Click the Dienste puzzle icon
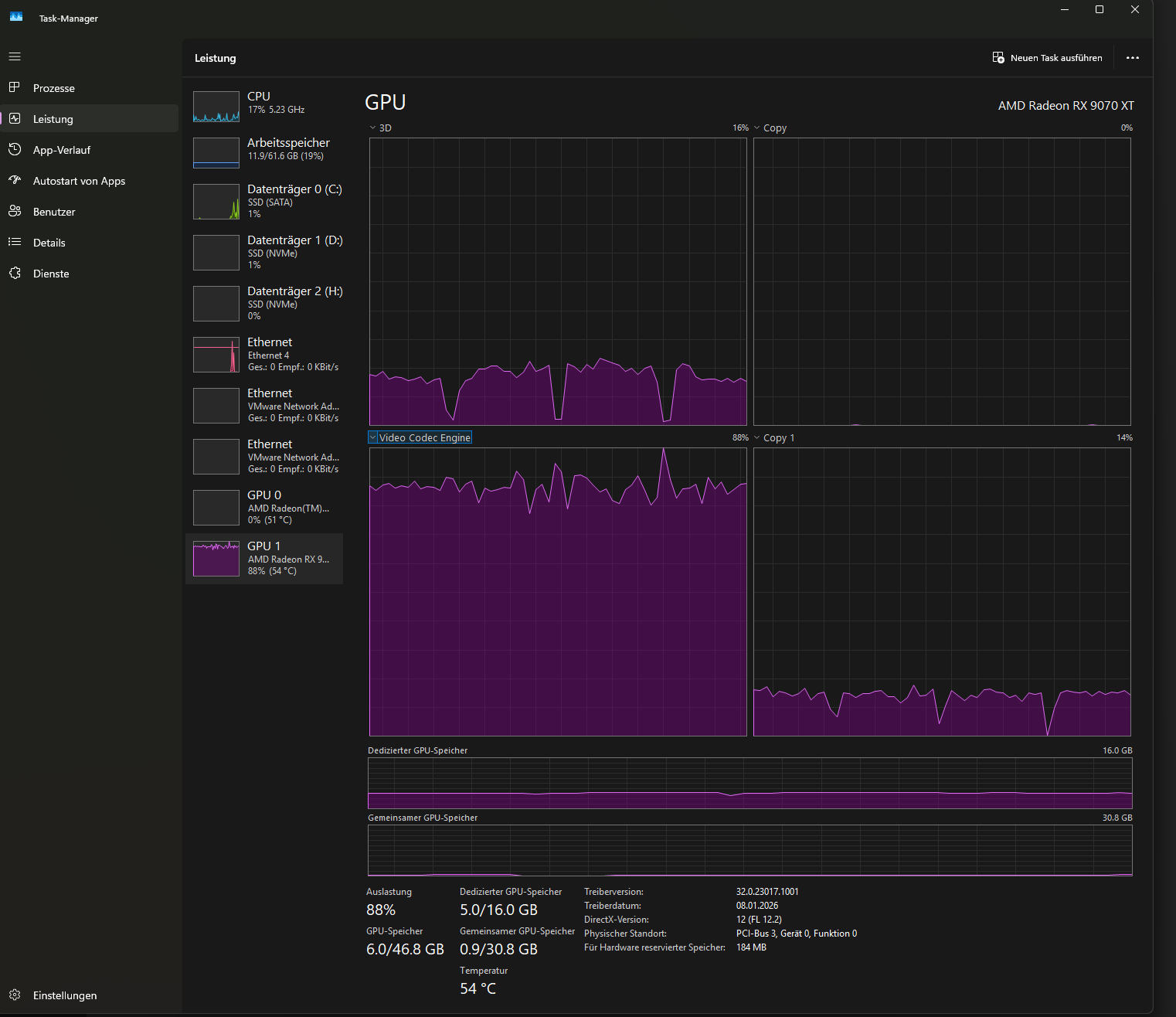This screenshot has width=1176, height=1017. click(x=15, y=273)
